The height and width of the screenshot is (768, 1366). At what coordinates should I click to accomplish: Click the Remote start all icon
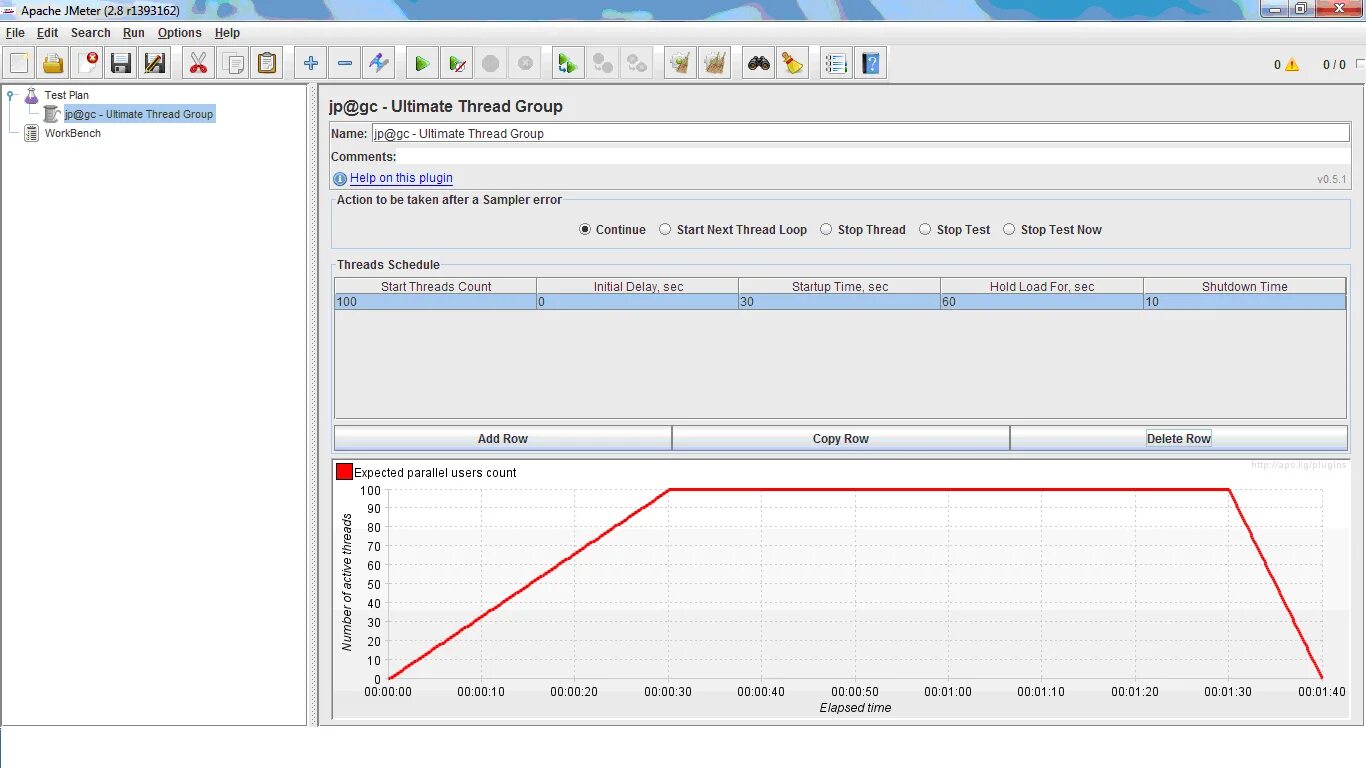[x=568, y=64]
